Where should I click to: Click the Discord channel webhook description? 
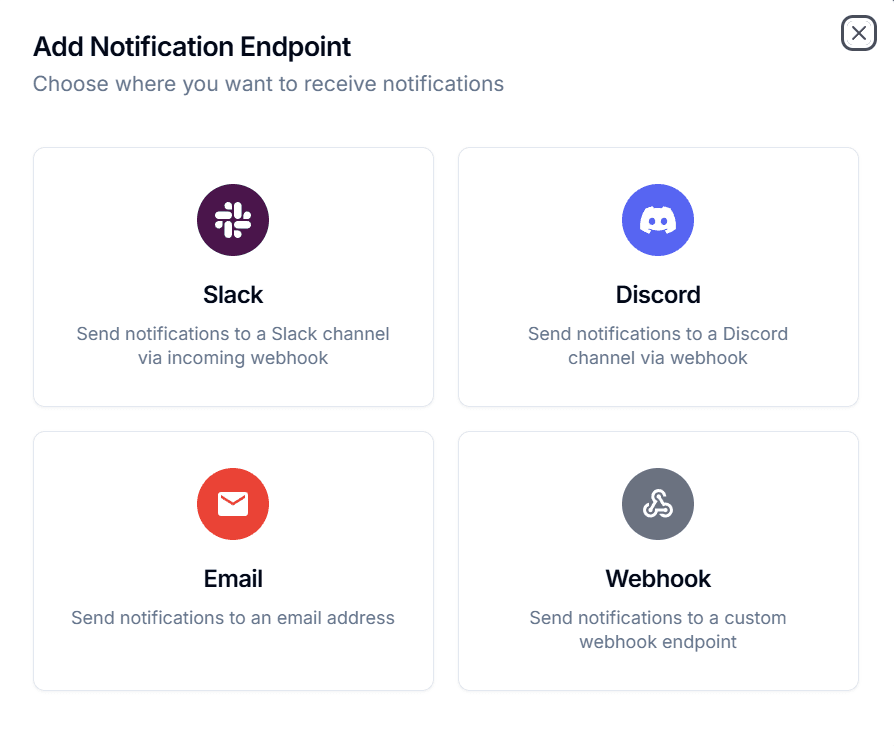[x=658, y=344]
